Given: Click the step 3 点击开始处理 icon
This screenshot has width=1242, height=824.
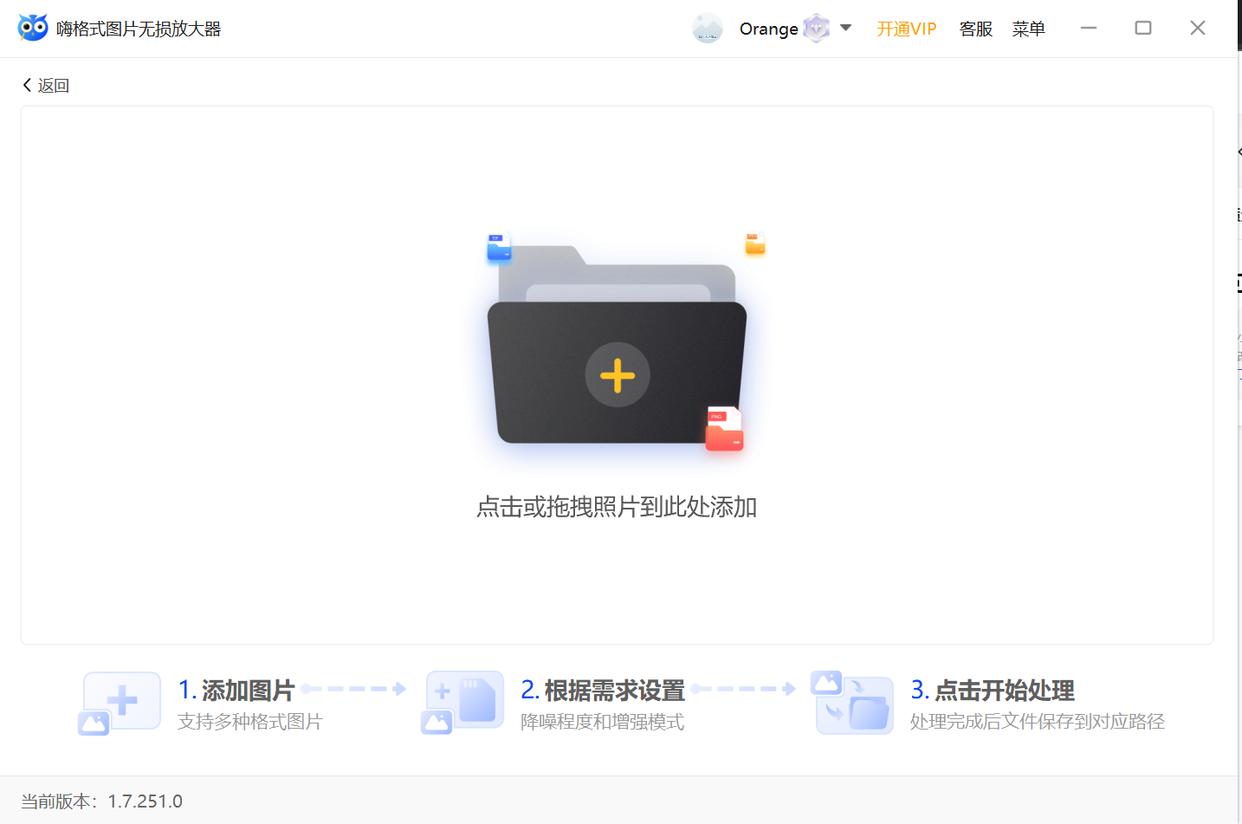Looking at the screenshot, I should [853, 702].
